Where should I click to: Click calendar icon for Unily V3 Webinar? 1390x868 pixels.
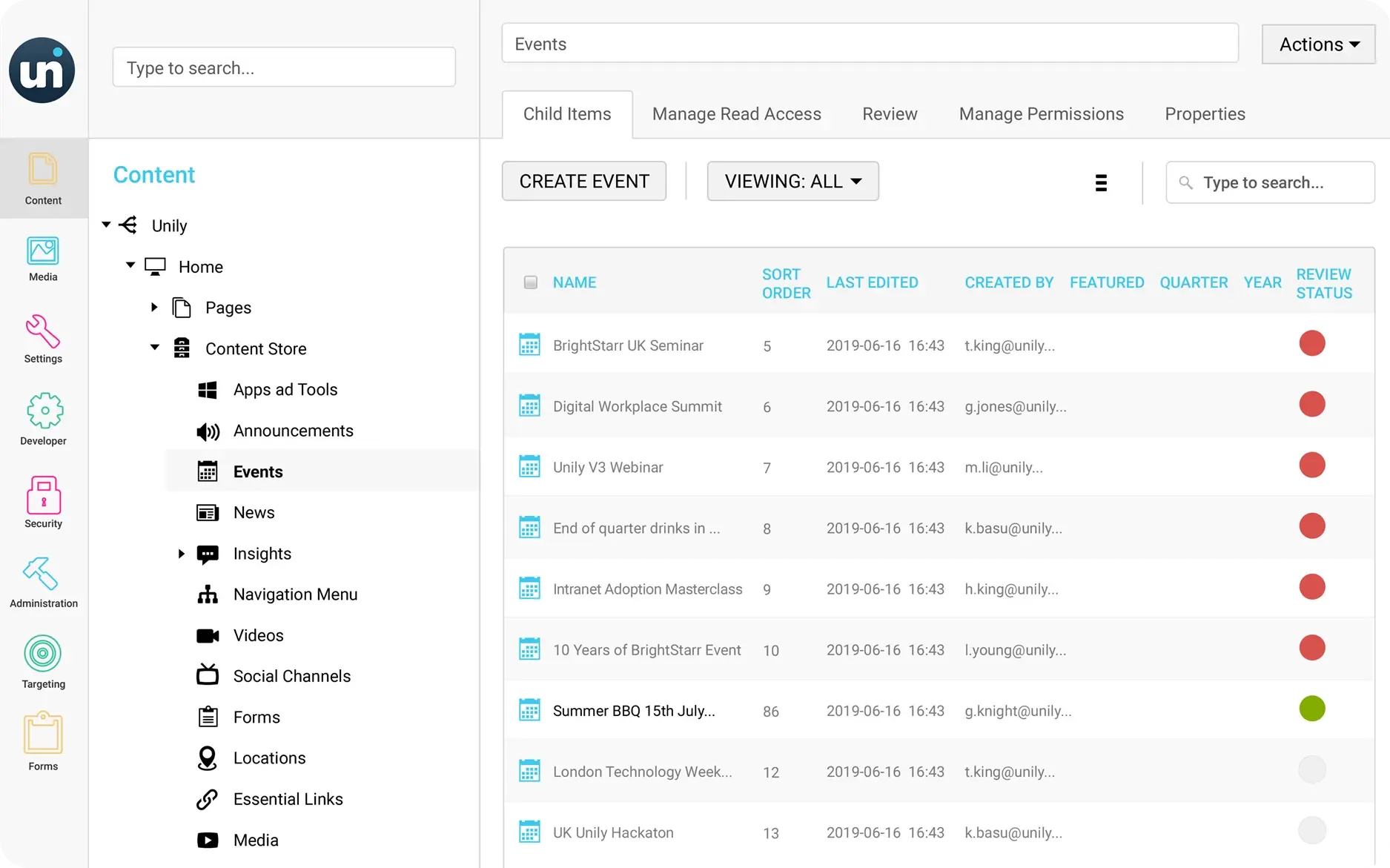pos(529,466)
